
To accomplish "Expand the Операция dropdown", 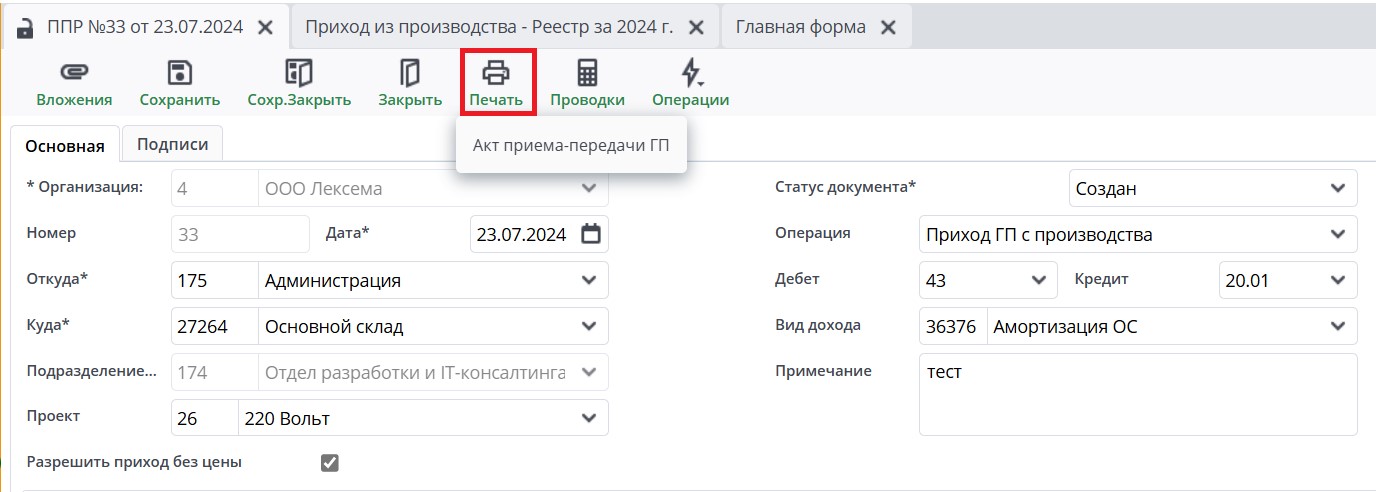I will click(x=1338, y=234).
